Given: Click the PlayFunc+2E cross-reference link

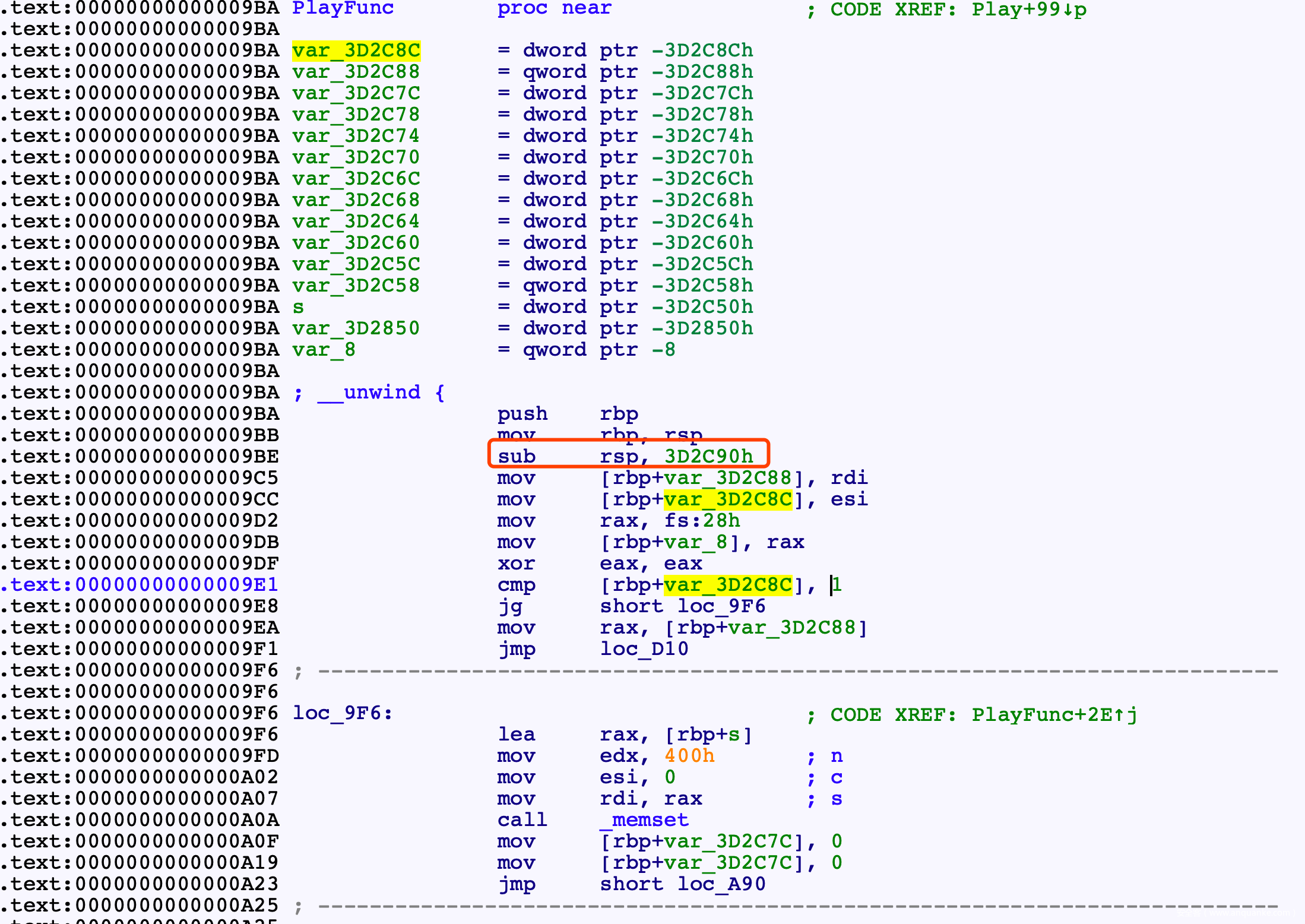Looking at the screenshot, I should 1053,714.
